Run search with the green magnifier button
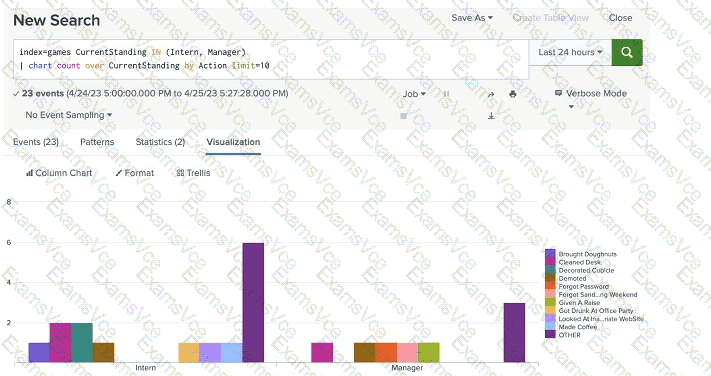This screenshot has height=376, width=711. point(627,52)
